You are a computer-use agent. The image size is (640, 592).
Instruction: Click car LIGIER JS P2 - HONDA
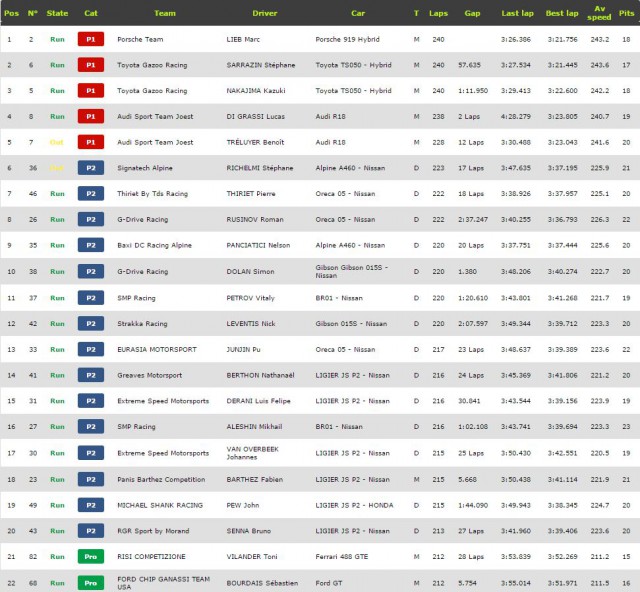354,505
